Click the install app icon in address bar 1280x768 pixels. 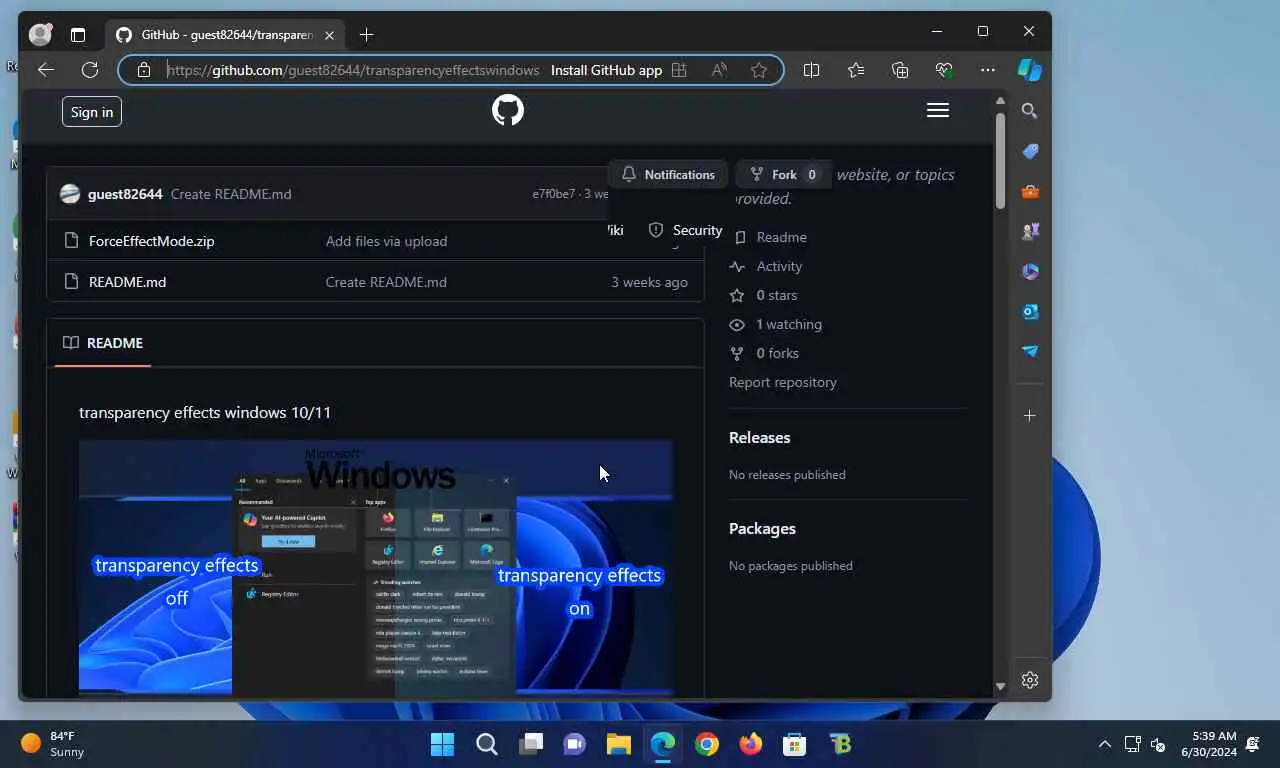click(x=679, y=70)
